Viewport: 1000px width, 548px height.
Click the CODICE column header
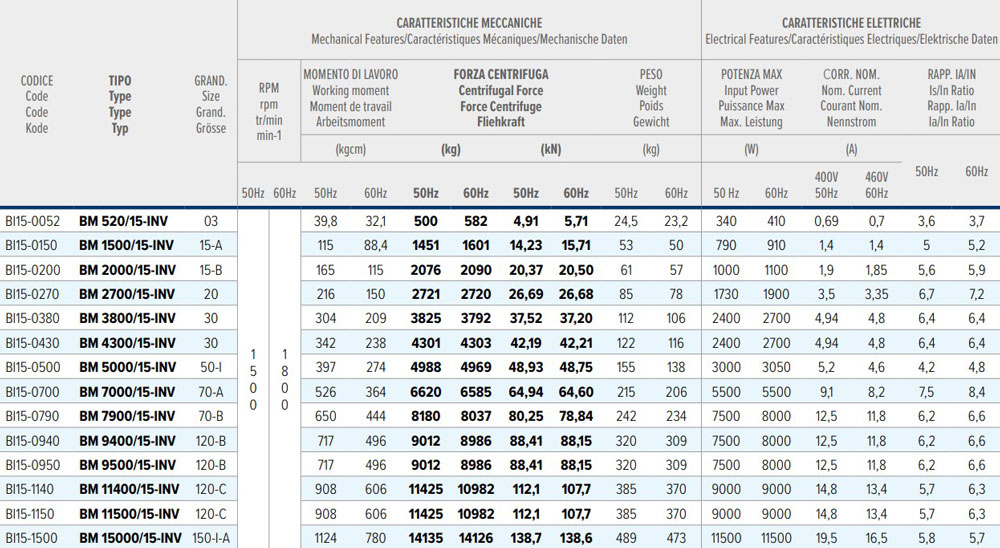coord(37,81)
